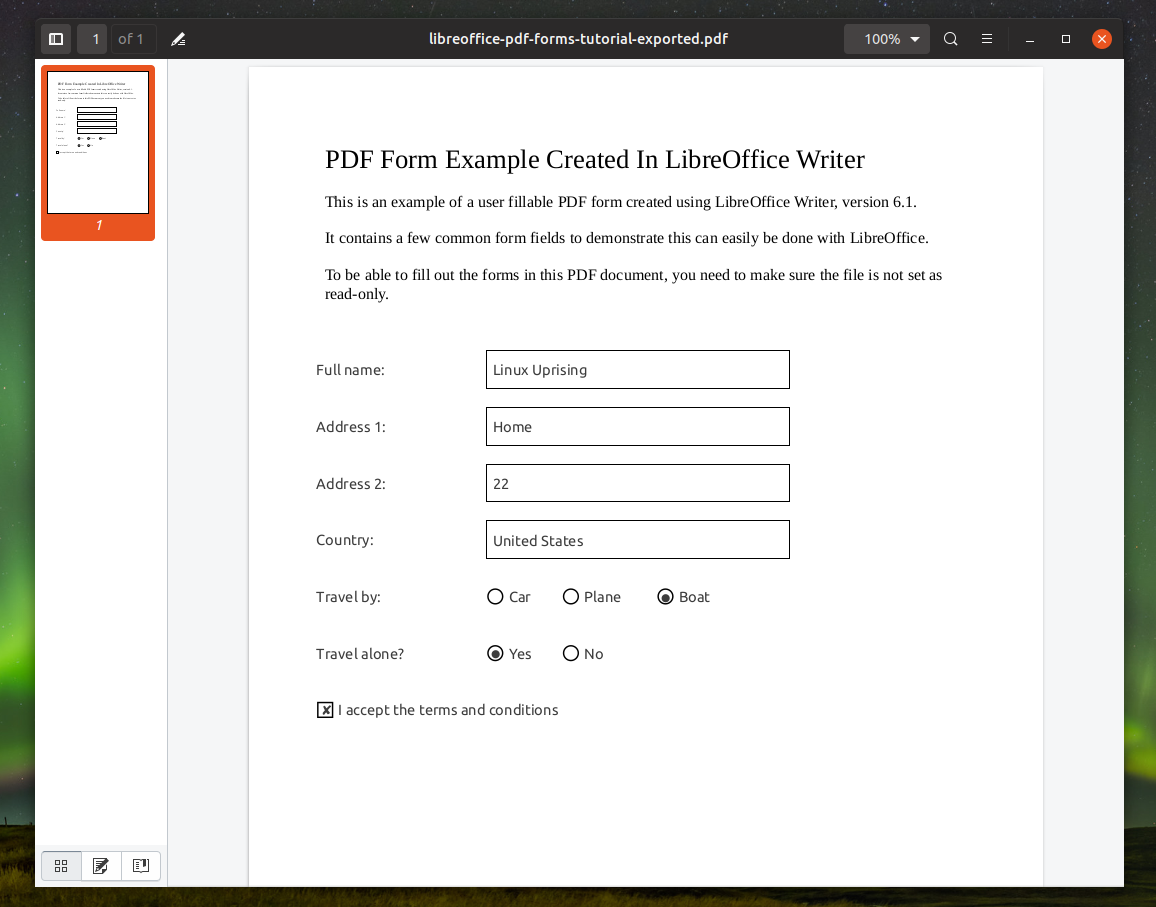This screenshot has width=1156, height=907.
Task: Select page 1 thumbnail in sidebar
Action: pos(97,141)
